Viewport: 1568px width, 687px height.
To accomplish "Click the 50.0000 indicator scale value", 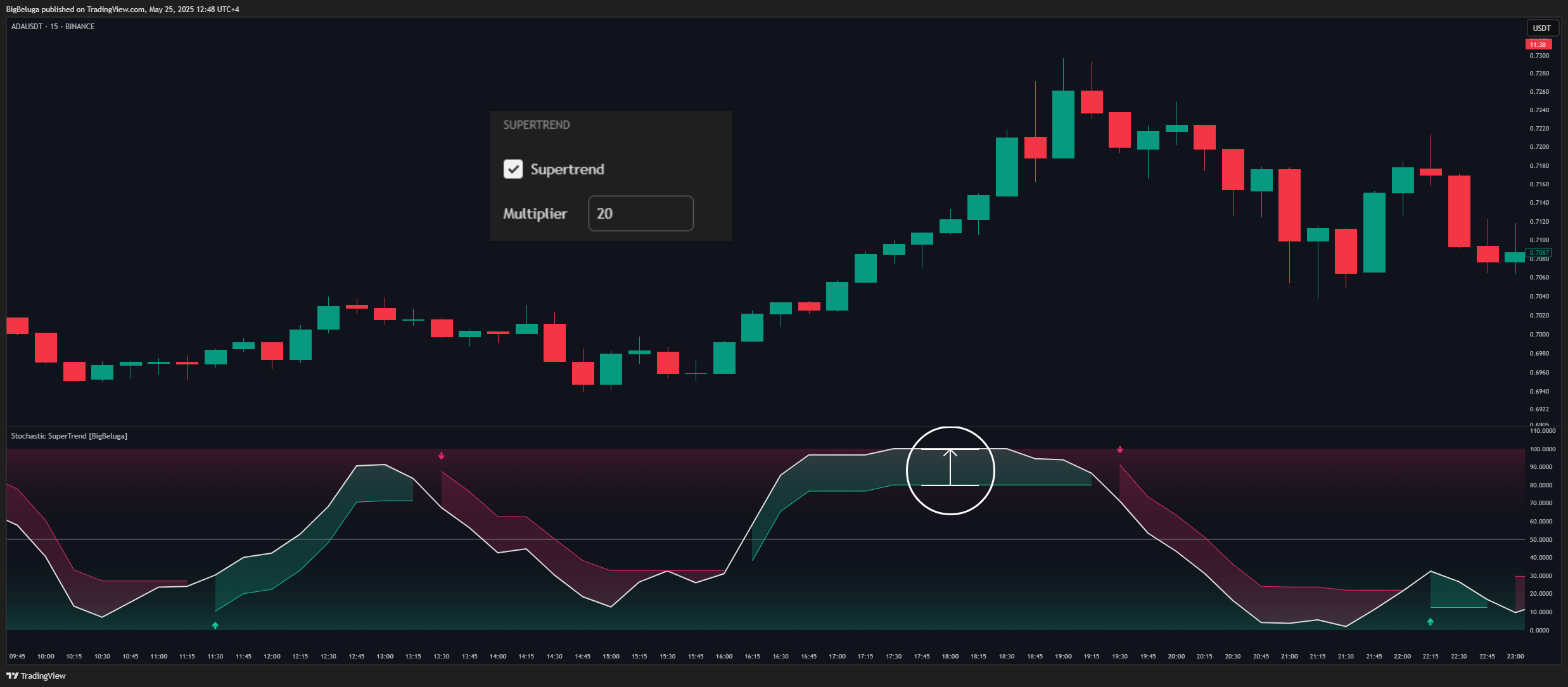I will click(x=1541, y=540).
